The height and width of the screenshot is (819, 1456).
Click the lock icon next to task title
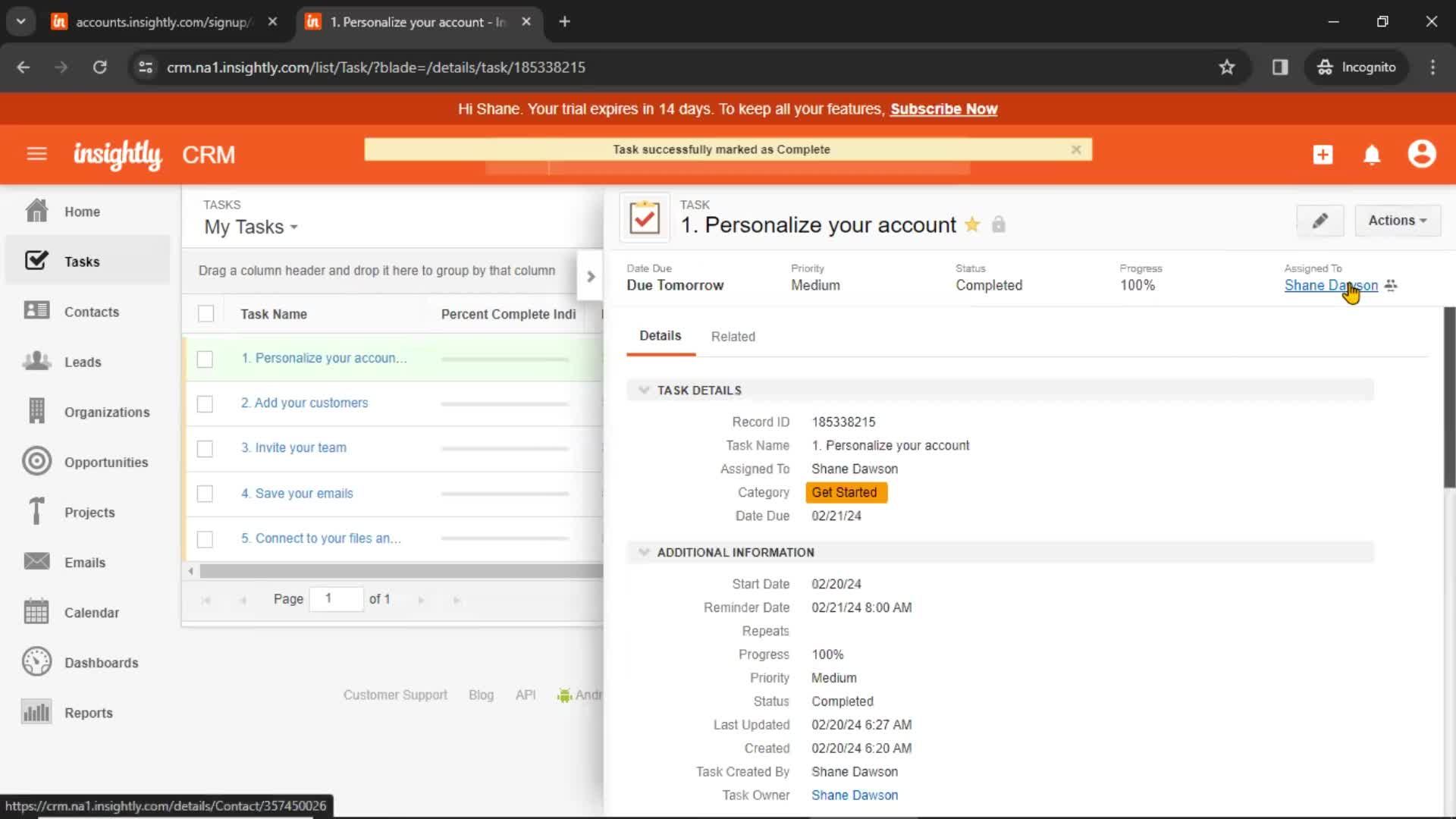[x=999, y=224]
